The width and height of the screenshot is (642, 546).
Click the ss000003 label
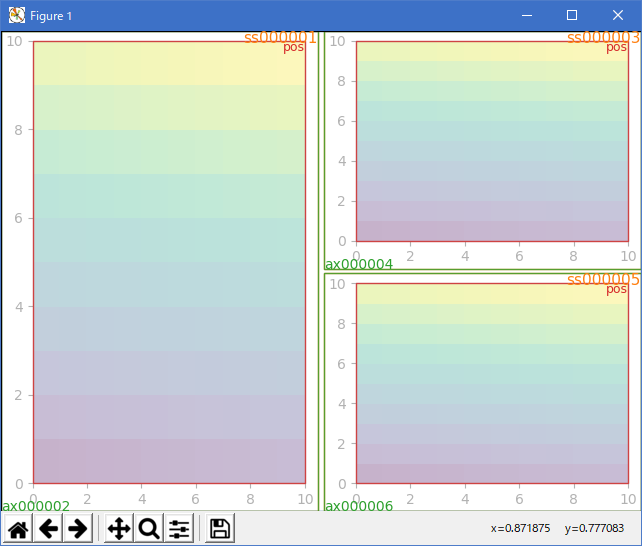coord(603,38)
